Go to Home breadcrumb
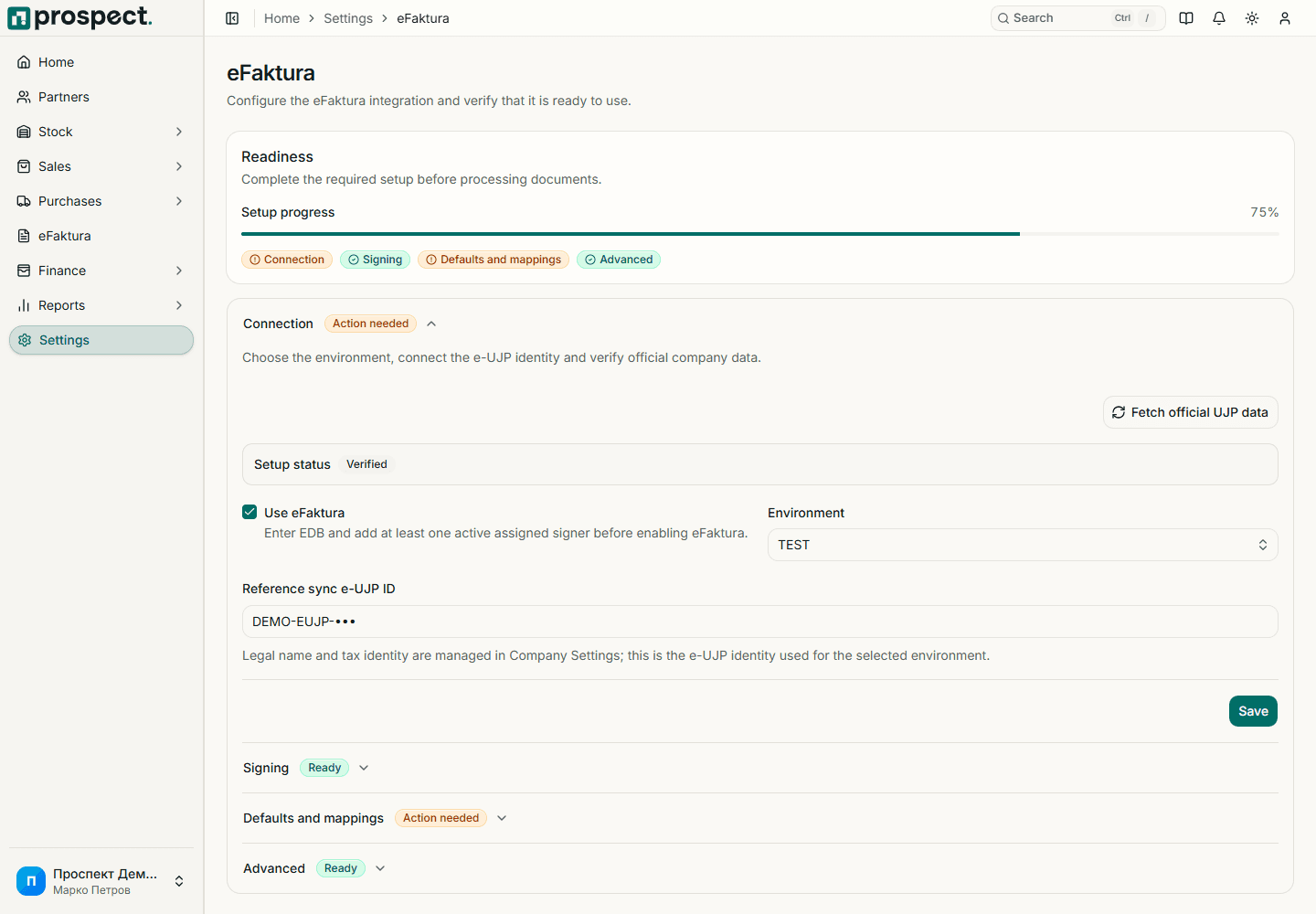The height and width of the screenshot is (914, 1316). (x=281, y=18)
